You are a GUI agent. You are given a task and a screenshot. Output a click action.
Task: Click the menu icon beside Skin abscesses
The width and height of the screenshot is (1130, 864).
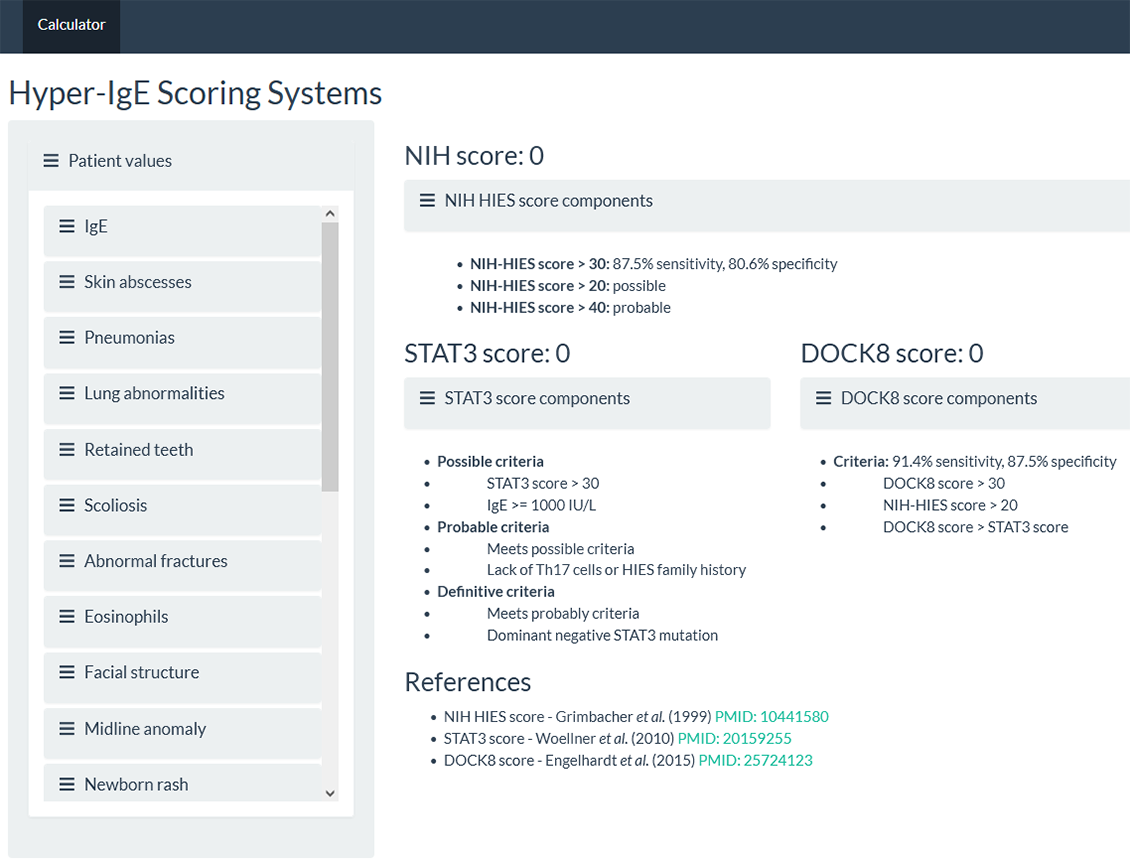(x=67, y=282)
